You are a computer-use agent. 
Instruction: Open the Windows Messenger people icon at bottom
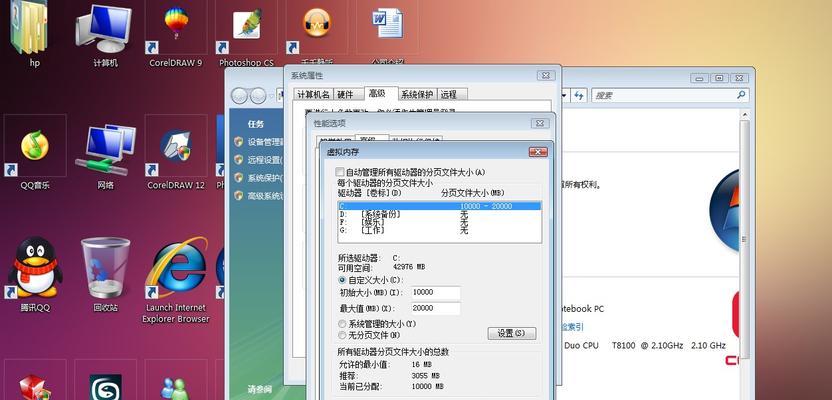coord(176,387)
